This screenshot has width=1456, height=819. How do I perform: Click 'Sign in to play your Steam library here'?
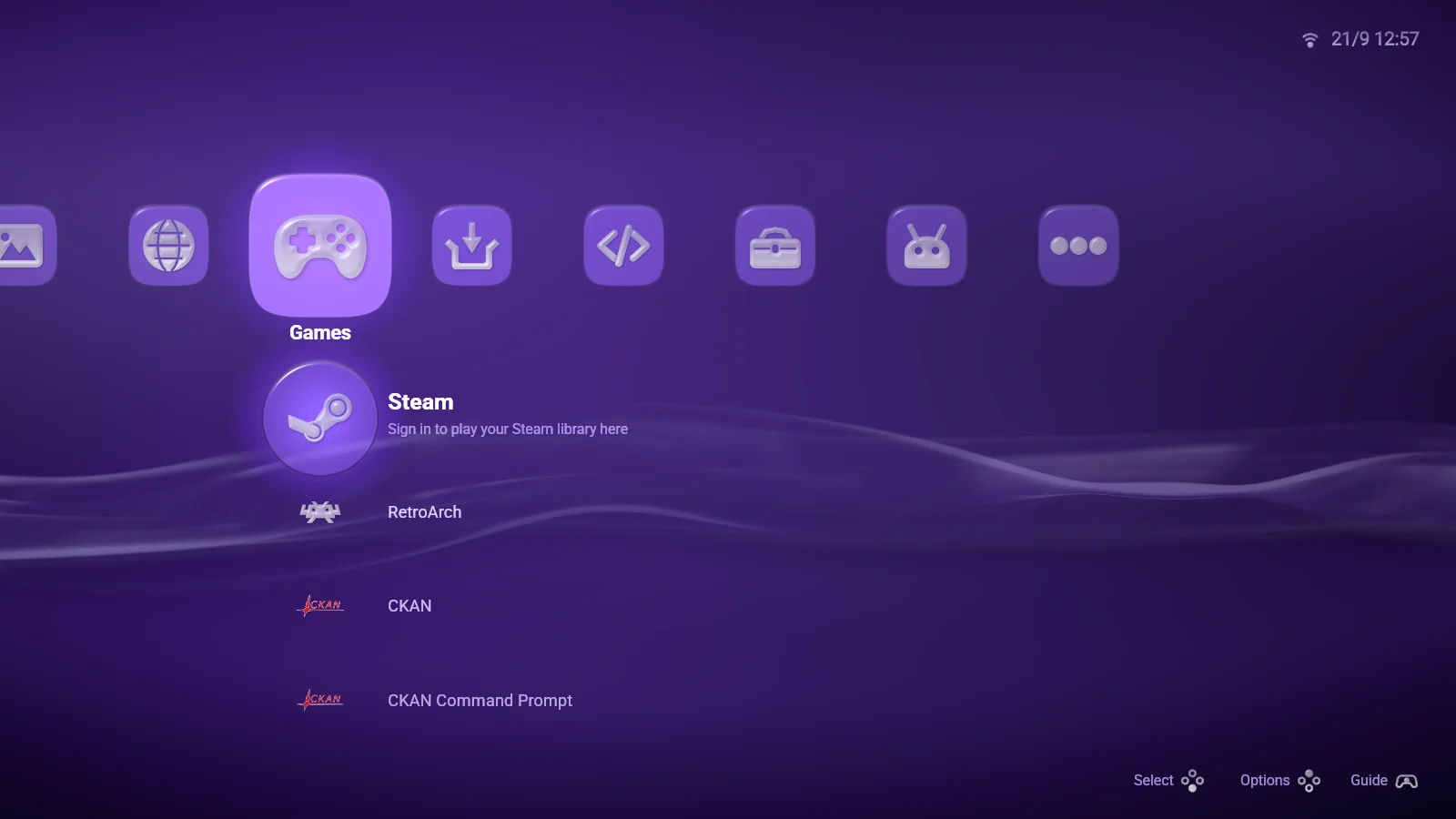[x=508, y=429]
